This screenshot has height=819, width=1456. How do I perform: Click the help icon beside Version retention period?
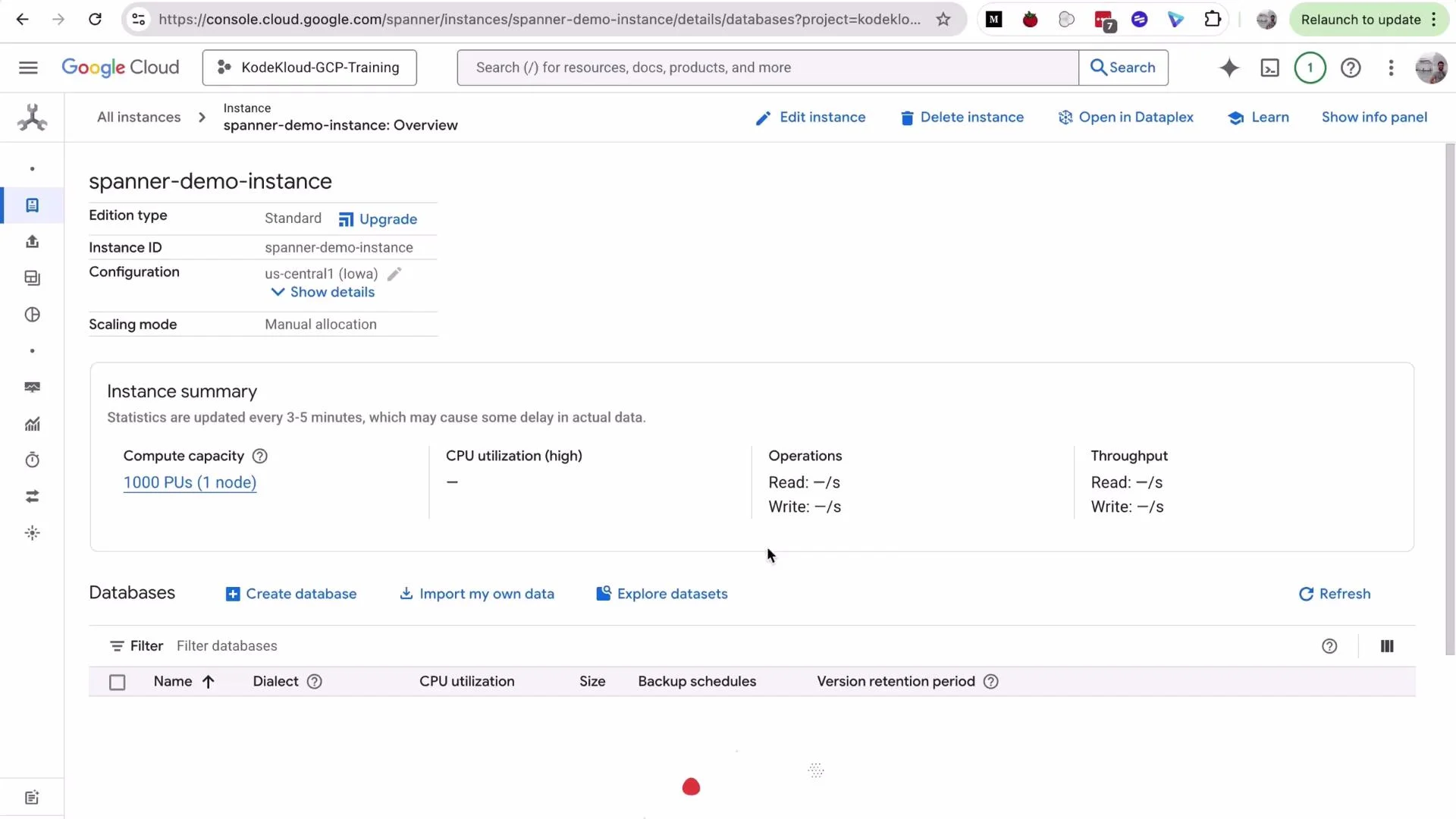(x=990, y=682)
